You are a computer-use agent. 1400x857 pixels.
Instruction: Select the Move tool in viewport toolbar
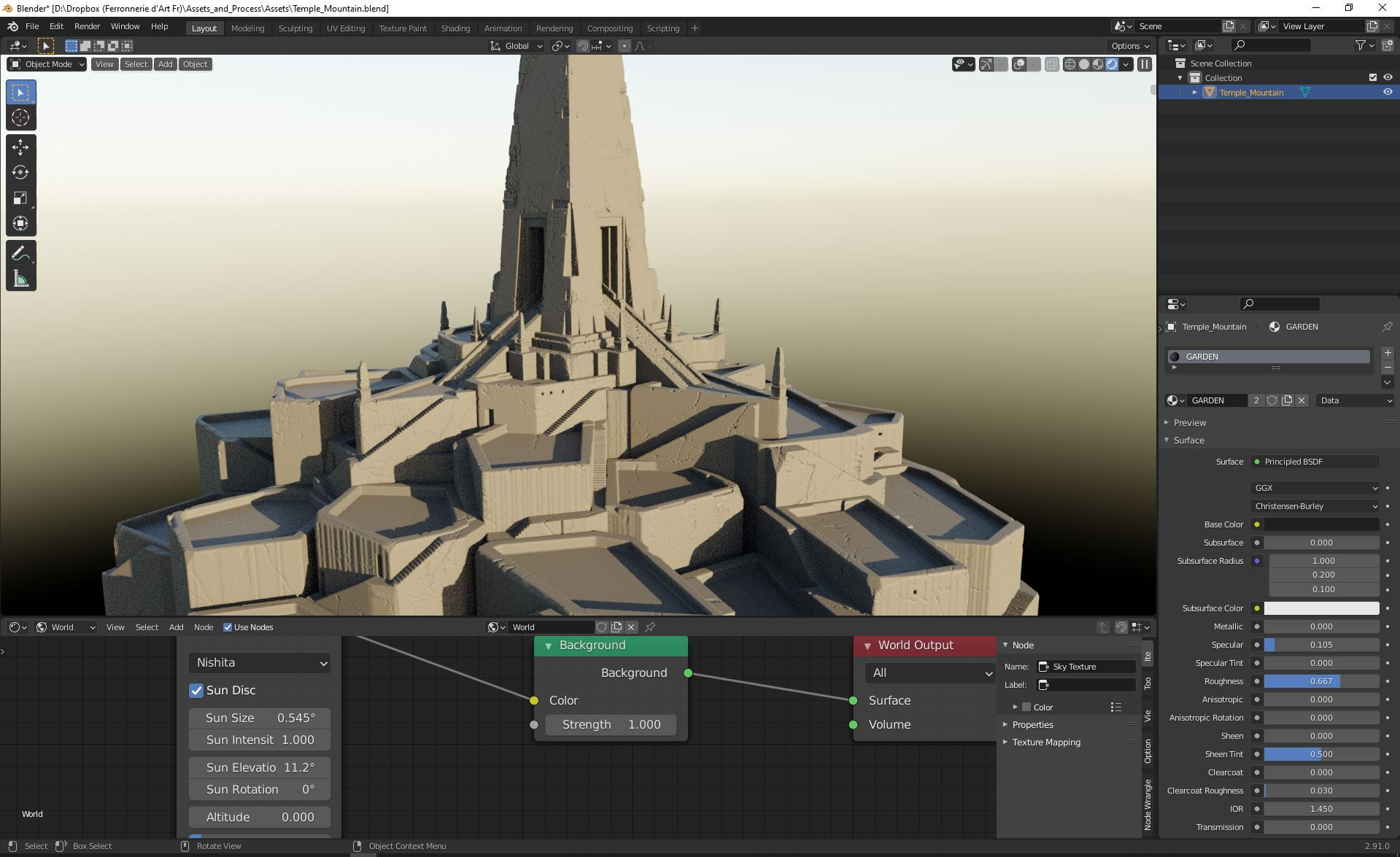click(20, 147)
